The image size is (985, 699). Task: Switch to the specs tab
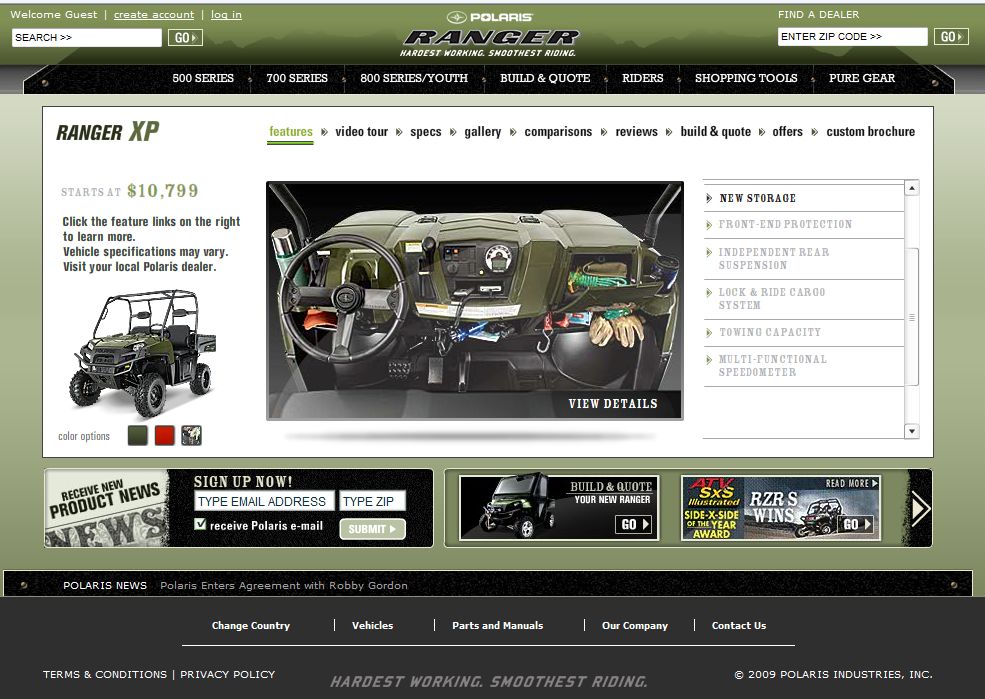point(425,132)
